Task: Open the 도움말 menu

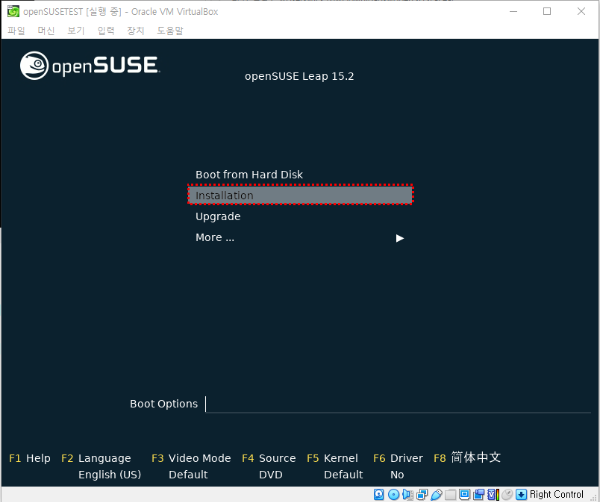Action: (170, 31)
